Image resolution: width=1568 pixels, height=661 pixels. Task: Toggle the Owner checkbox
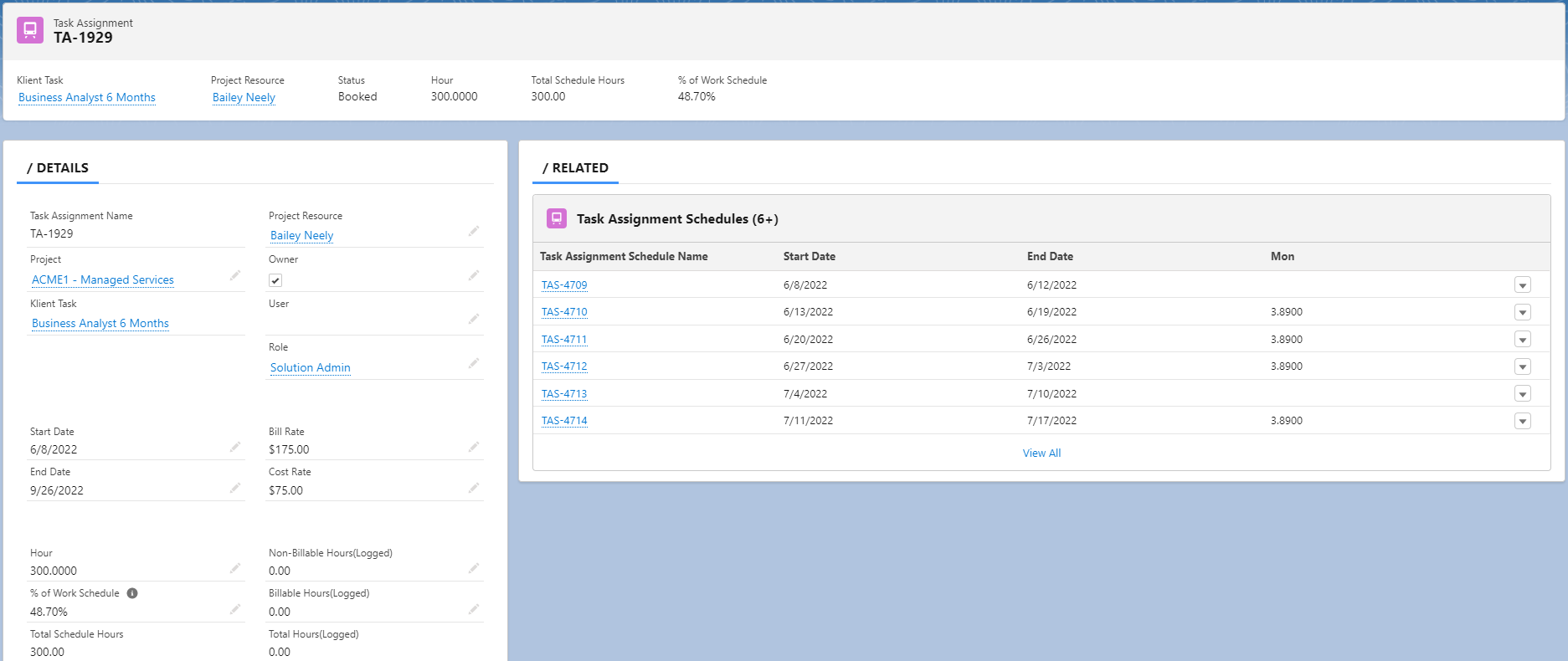tap(275, 280)
